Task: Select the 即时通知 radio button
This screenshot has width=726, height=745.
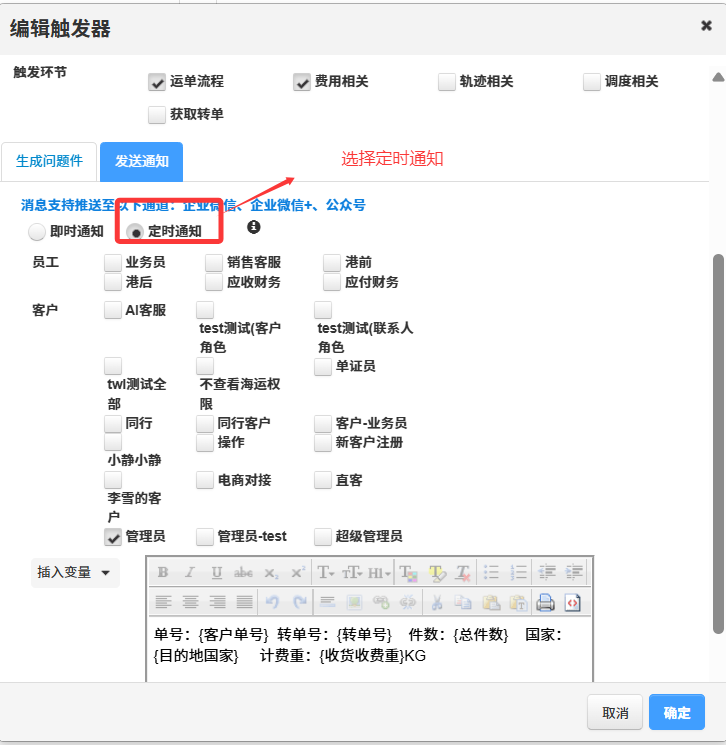Action: [x=37, y=232]
